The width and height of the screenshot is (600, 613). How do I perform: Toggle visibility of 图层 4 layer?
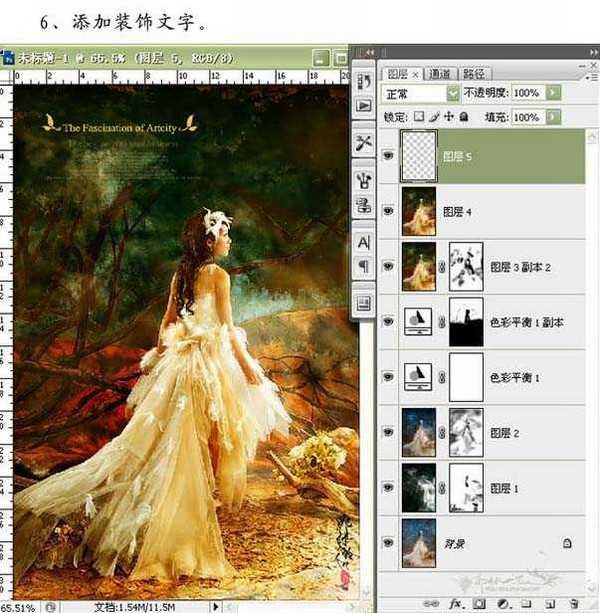coord(388,211)
